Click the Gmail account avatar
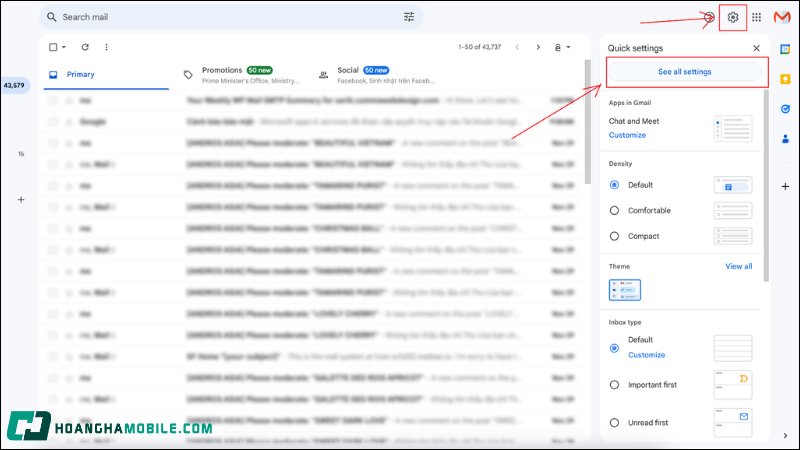 [782, 17]
